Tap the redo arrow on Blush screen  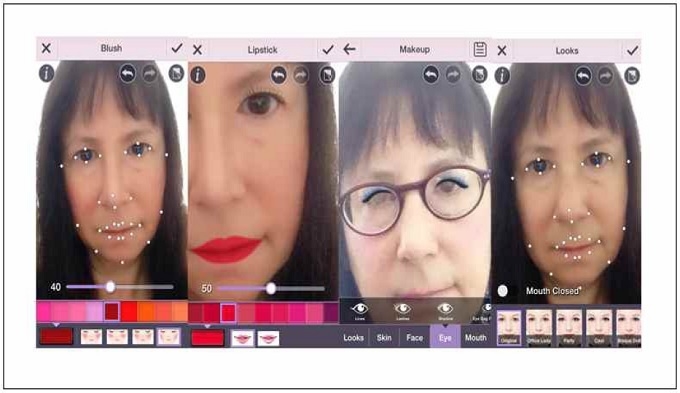click(x=150, y=74)
